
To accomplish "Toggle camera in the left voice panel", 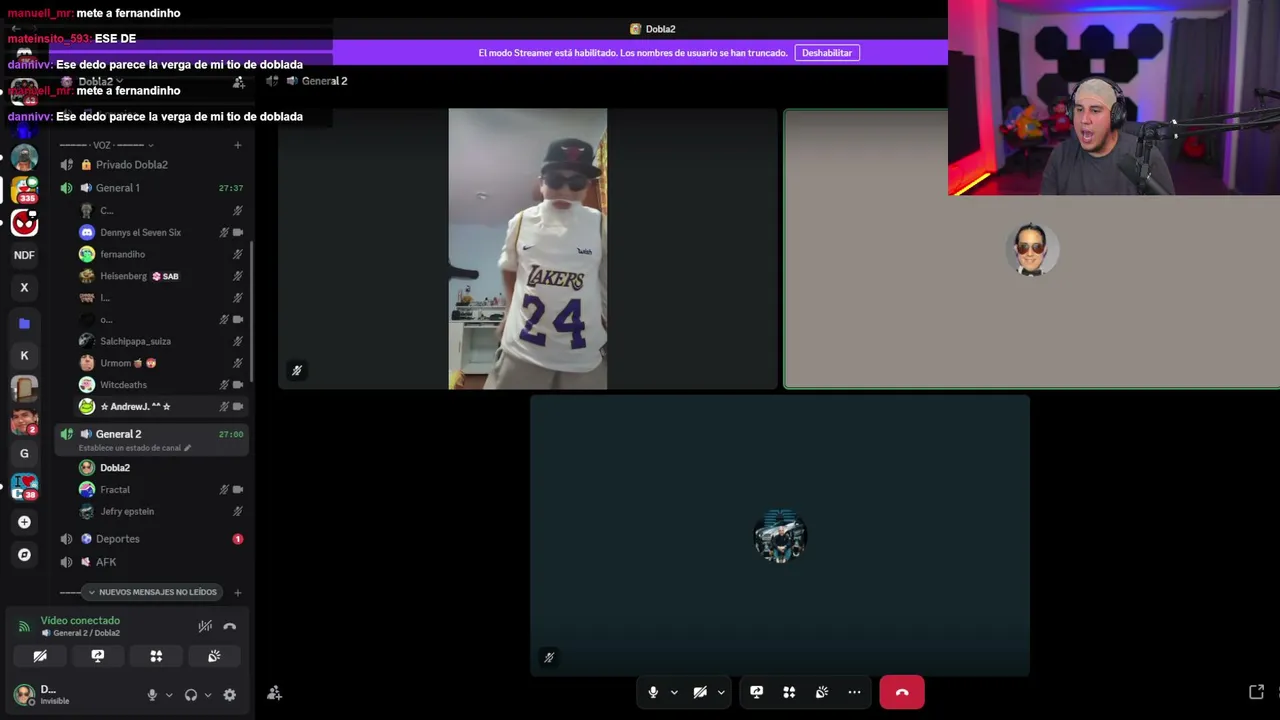I will 40,656.
